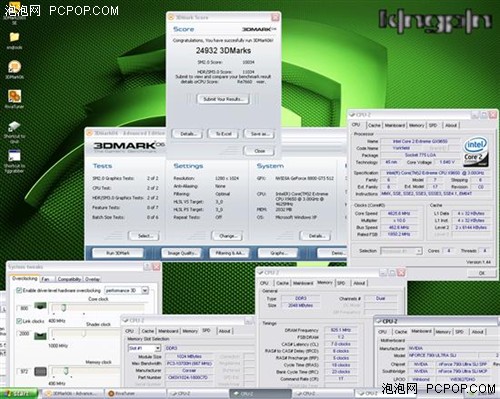500x399 pixels.
Task: Click the Memory clock slider handle
Action: click(66, 371)
